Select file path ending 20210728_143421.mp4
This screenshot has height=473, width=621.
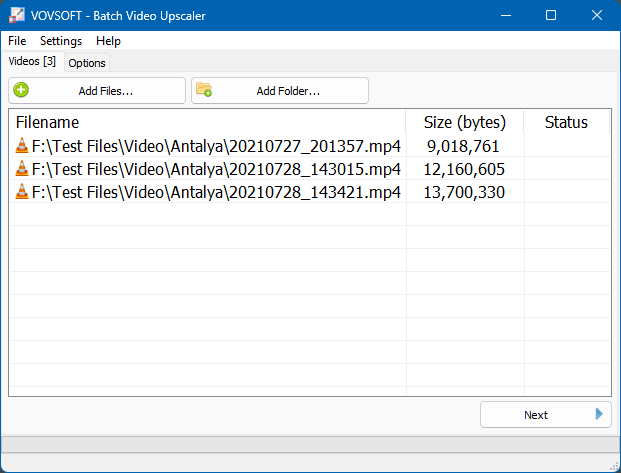[x=216, y=192]
